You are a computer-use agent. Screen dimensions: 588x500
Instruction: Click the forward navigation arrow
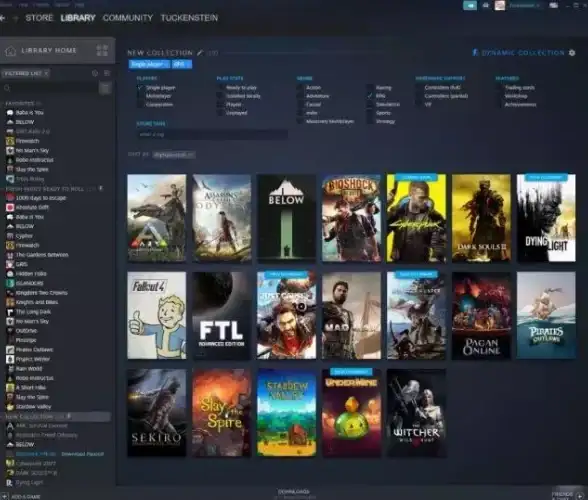pos(15,18)
